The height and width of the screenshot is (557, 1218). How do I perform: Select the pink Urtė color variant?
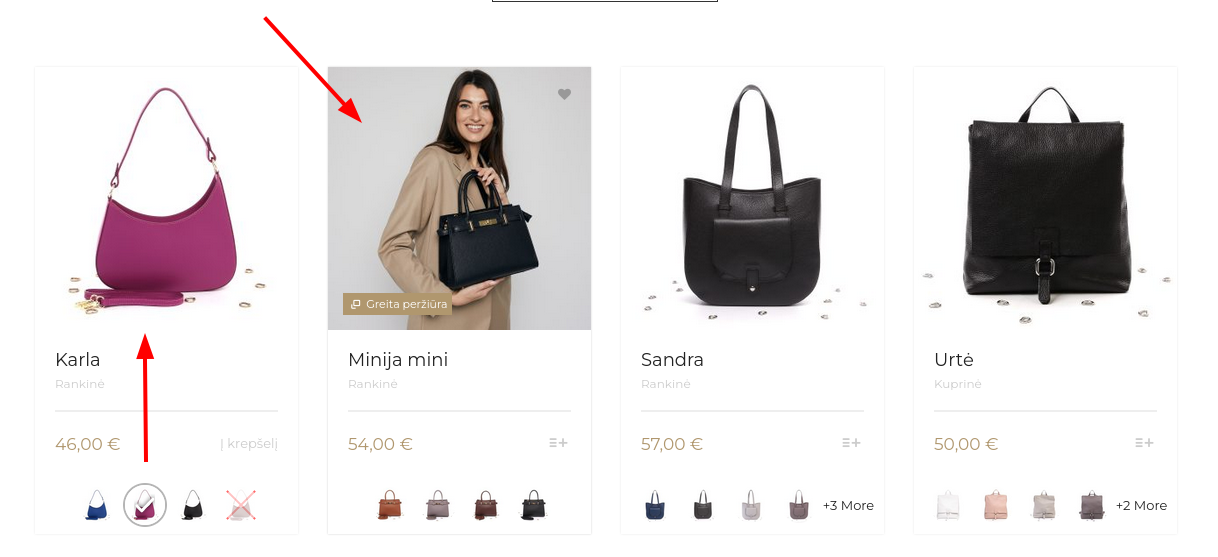[995, 505]
